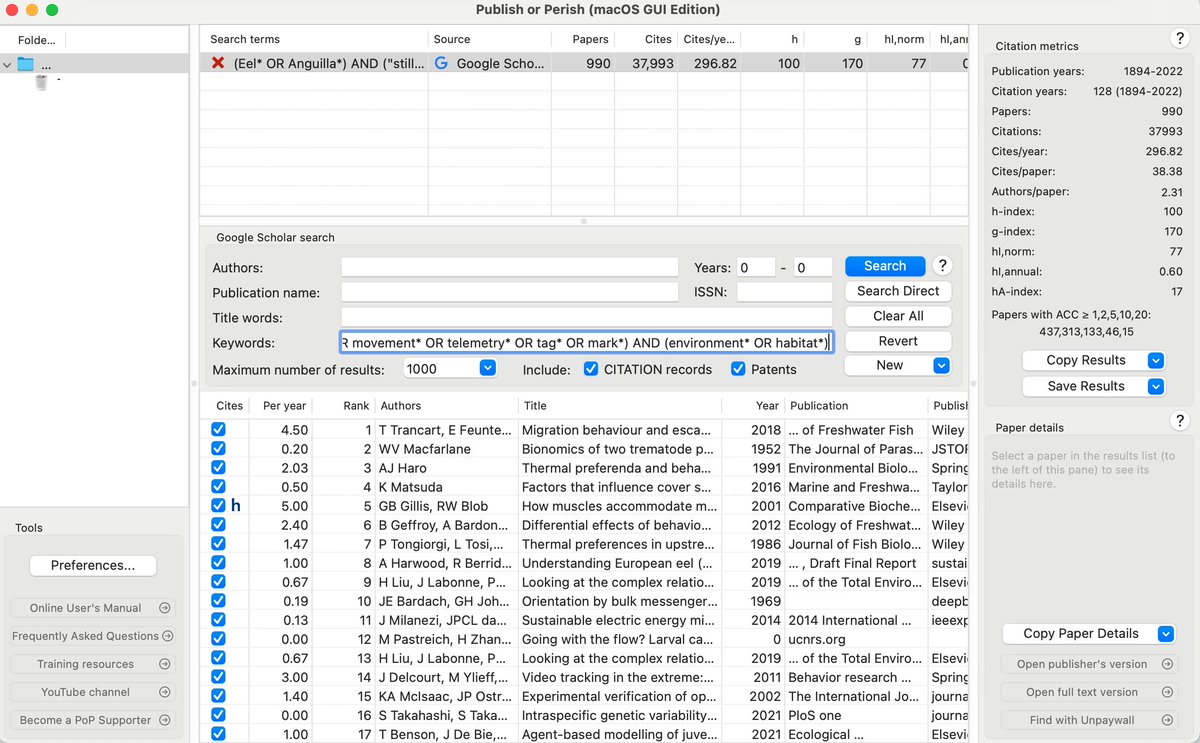
Task: Click arrow icon on Become a PoP Supporter
Action: pos(165,720)
